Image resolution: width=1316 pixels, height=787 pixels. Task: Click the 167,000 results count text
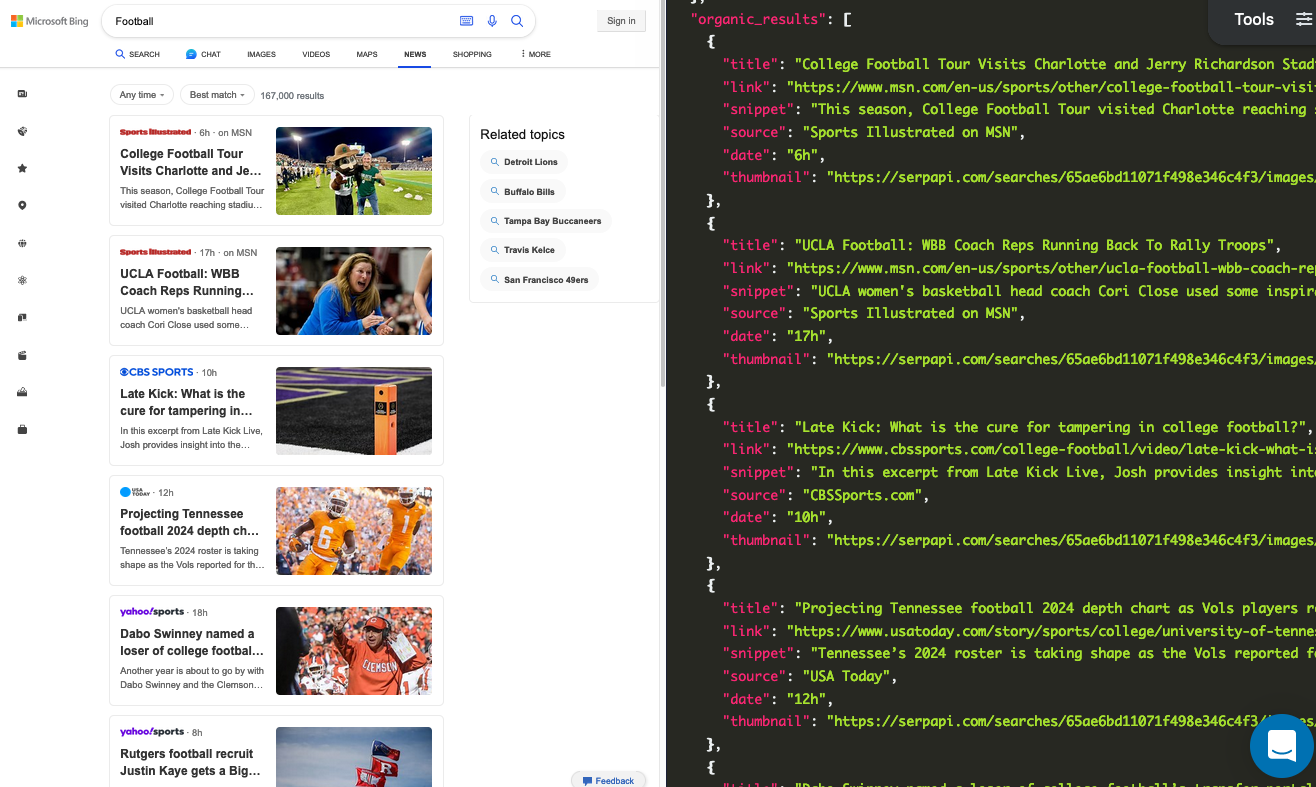click(292, 96)
